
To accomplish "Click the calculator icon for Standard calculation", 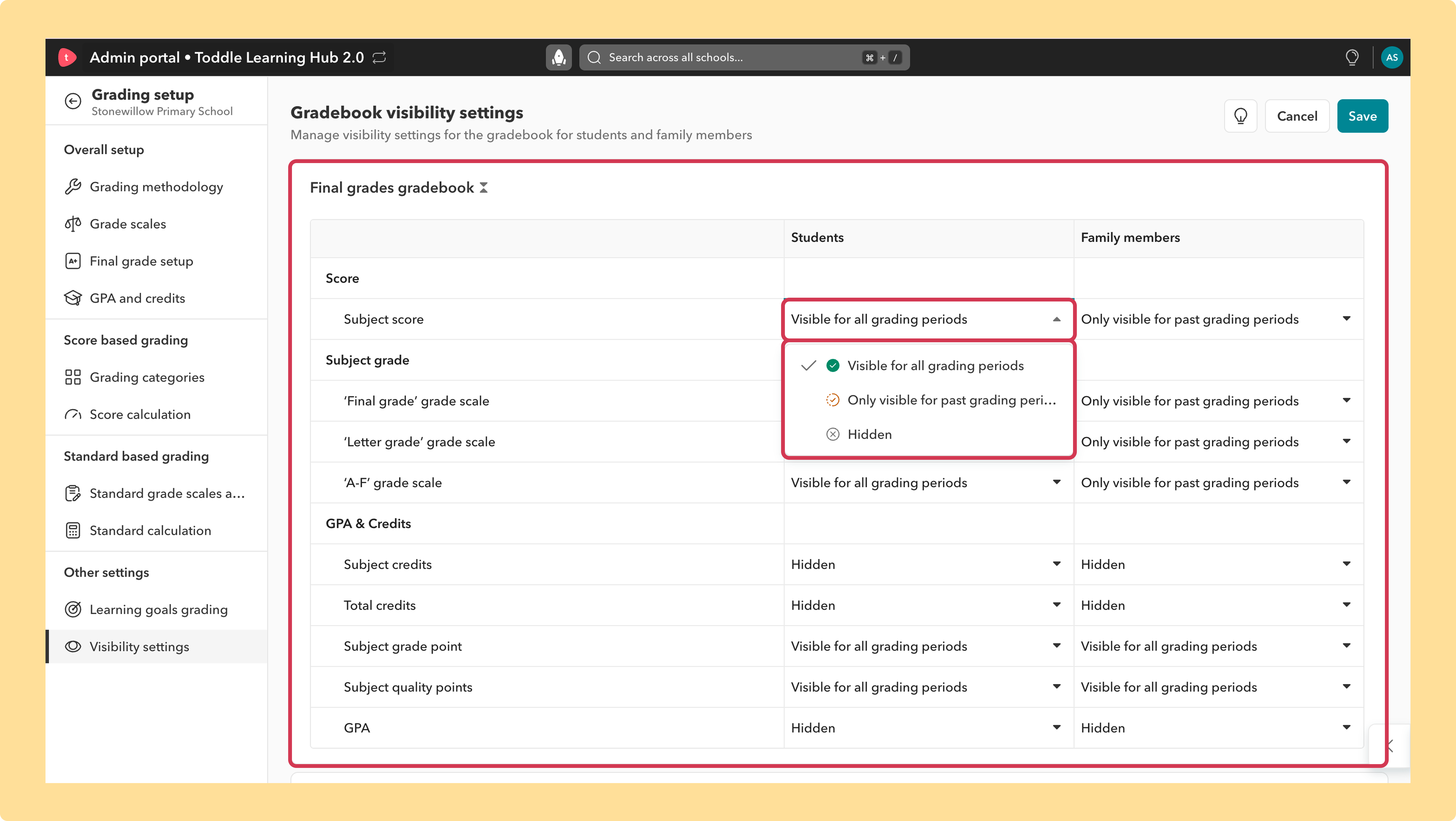I will click(x=73, y=530).
